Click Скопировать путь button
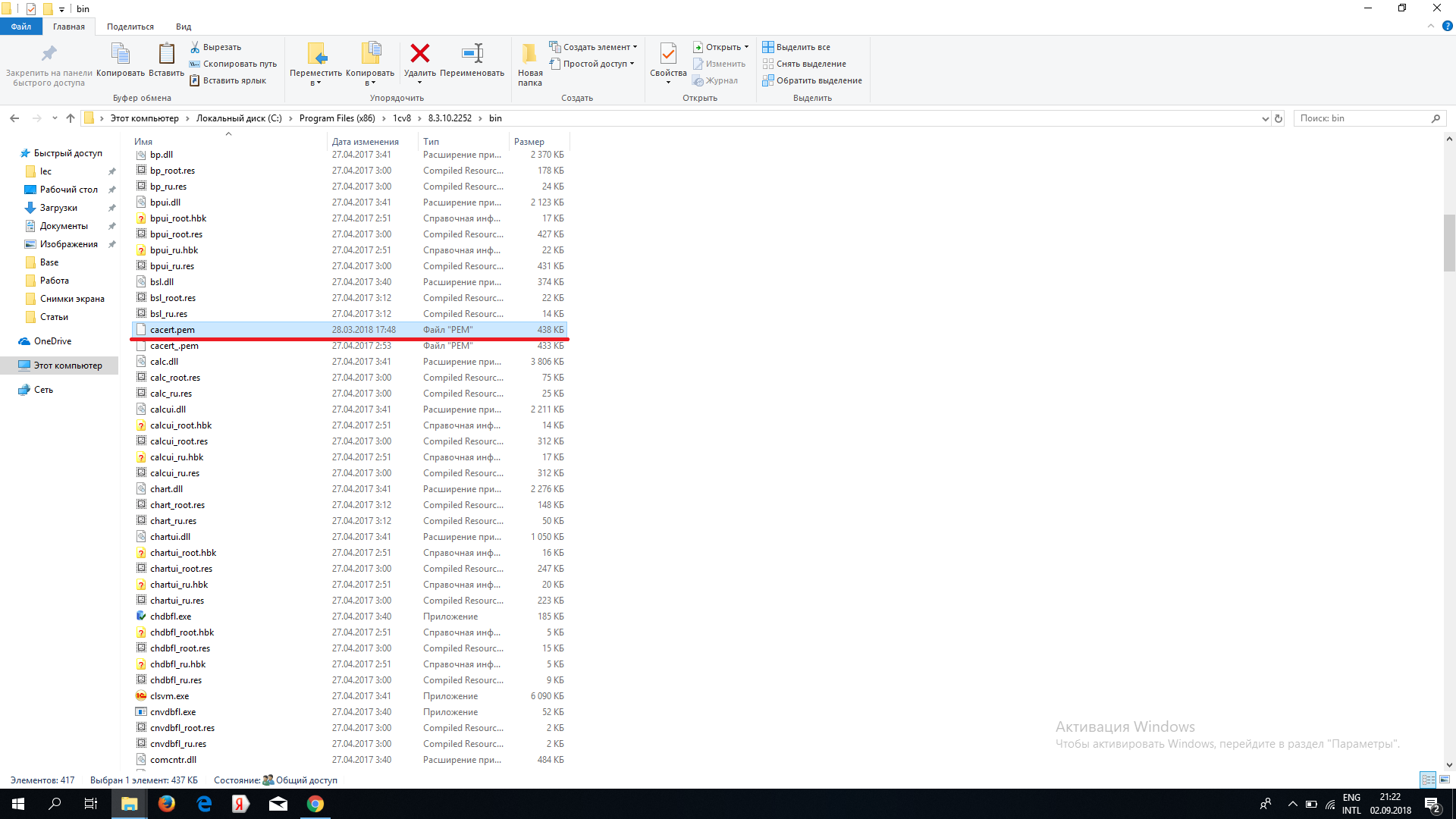The height and width of the screenshot is (819, 1456). coord(233,64)
